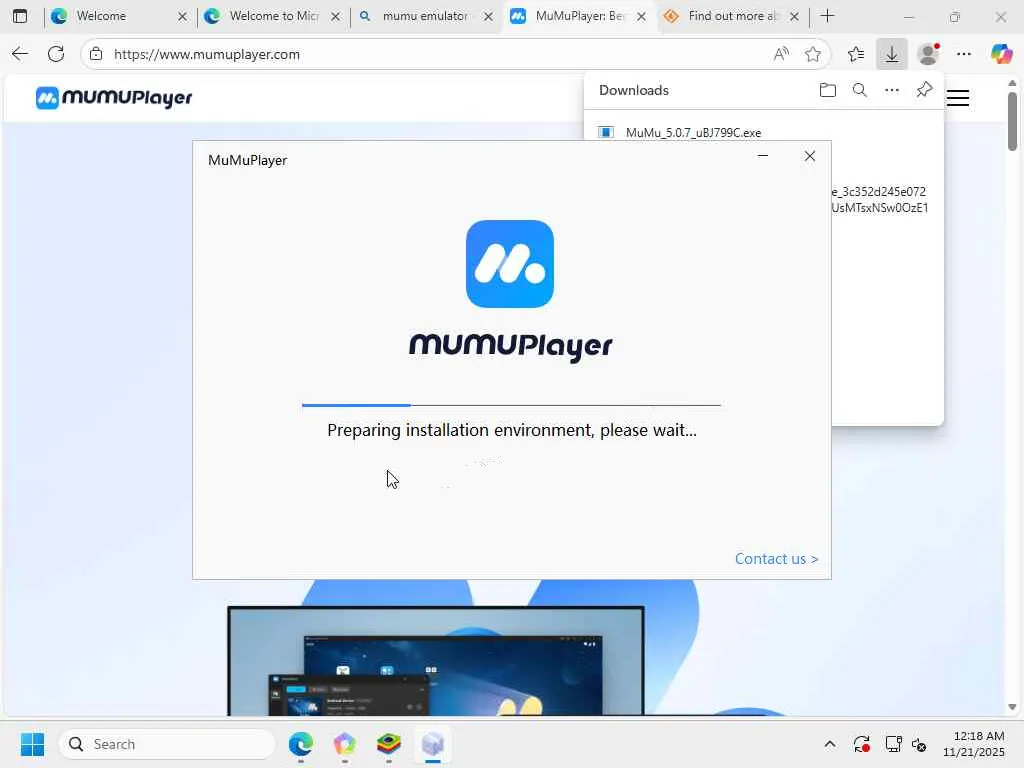The height and width of the screenshot is (768, 1024).
Task: Select the MuMuPlayer browser tab
Action: 579,16
